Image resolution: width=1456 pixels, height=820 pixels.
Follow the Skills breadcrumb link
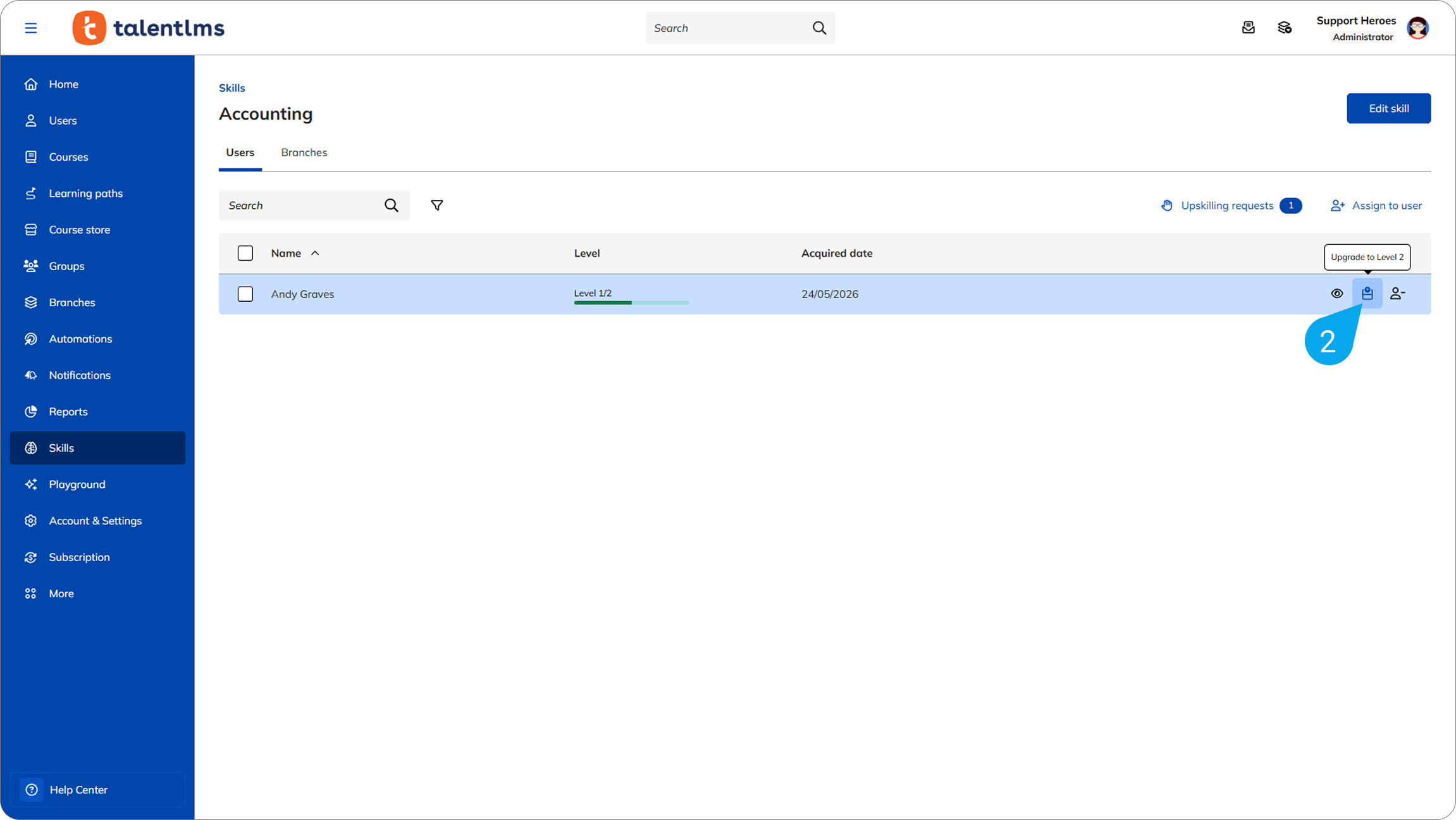[232, 88]
